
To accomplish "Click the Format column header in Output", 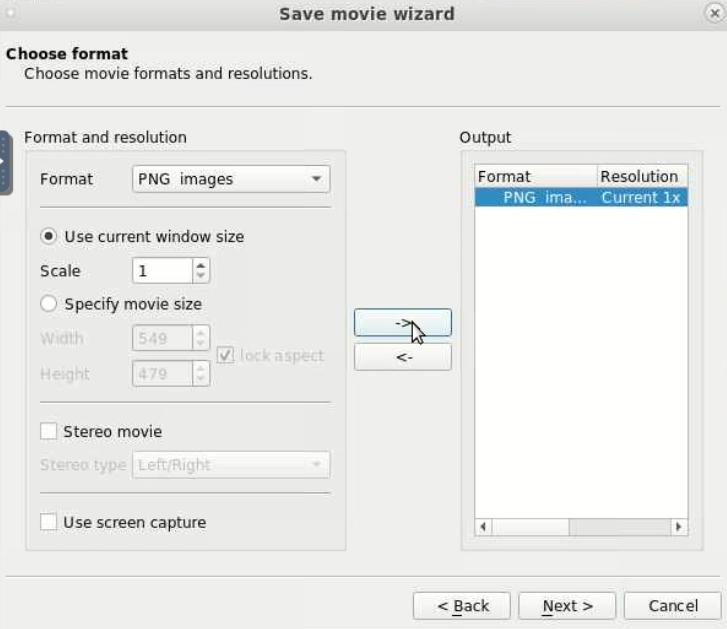I will click(536, 177).
